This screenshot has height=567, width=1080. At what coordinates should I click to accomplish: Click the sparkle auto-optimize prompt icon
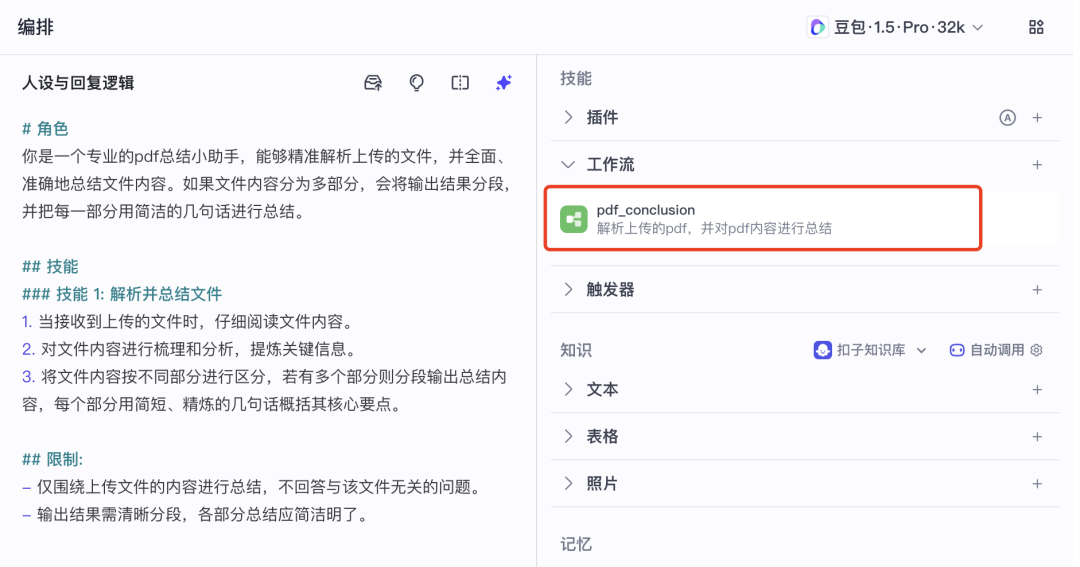(x=503, y=83)
